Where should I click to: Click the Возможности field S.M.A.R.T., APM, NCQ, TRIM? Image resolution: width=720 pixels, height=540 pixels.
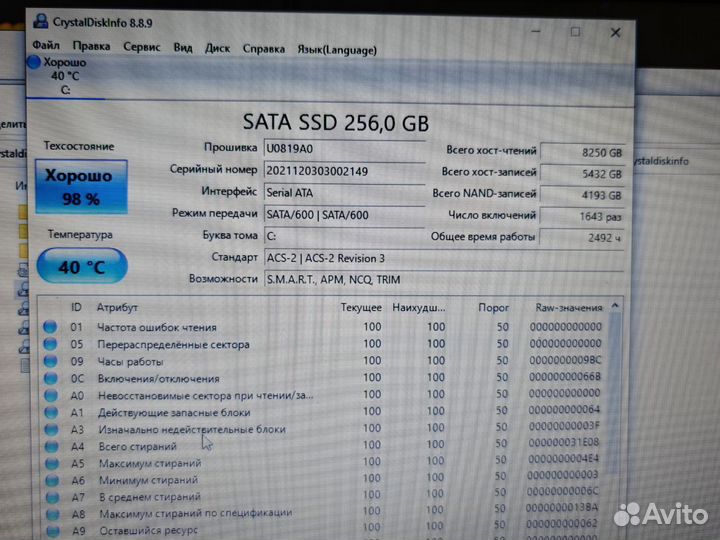444,279
